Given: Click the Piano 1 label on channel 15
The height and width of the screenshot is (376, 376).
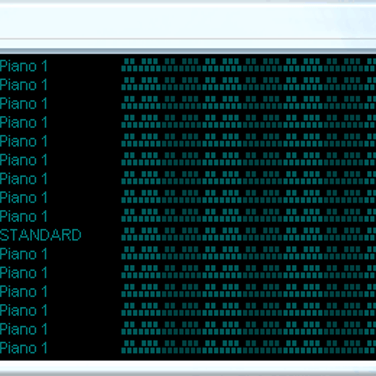Looking at the screenshot, I should 23,329.
